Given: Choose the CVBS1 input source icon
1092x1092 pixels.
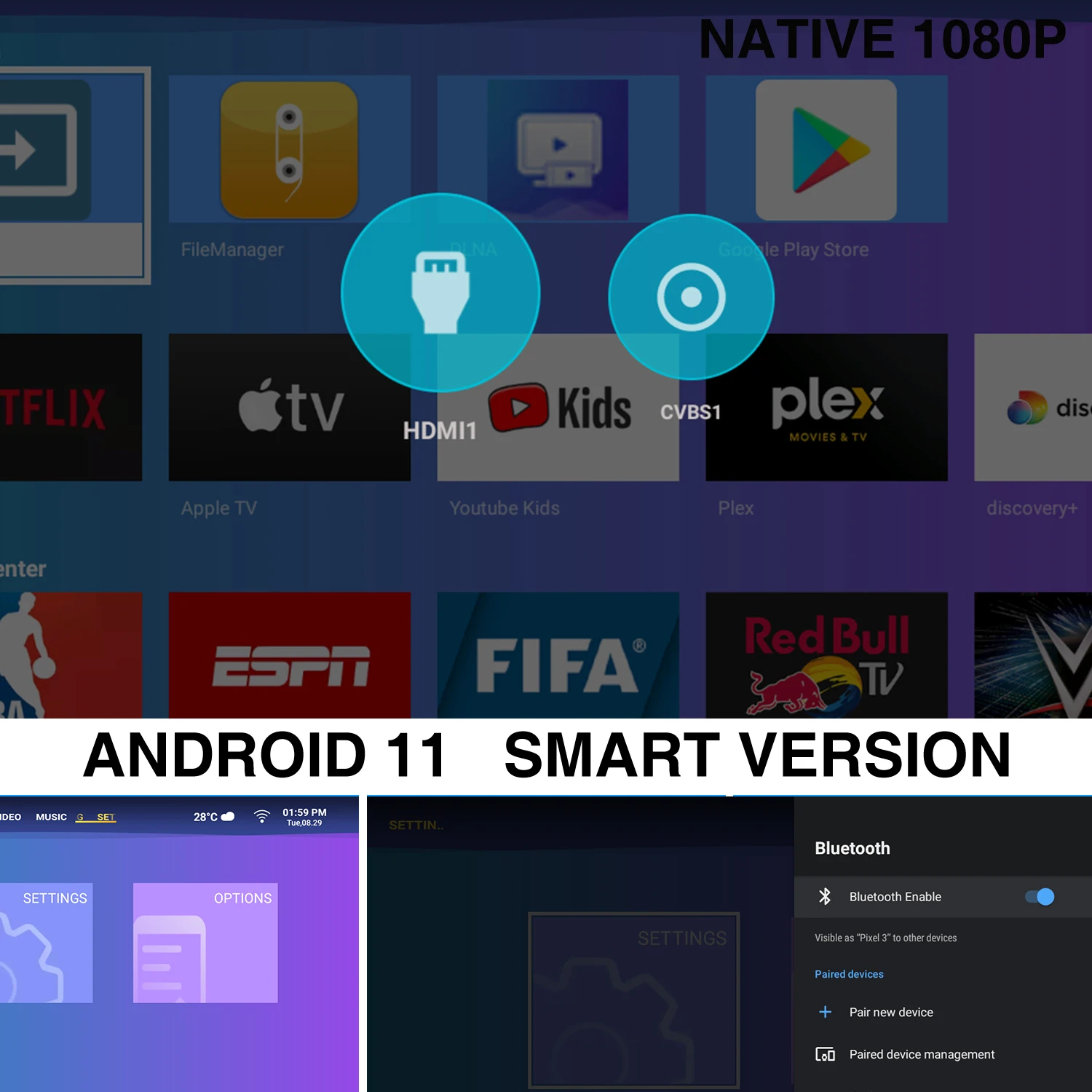Looking at the screenshot, I should click(691, 297).
